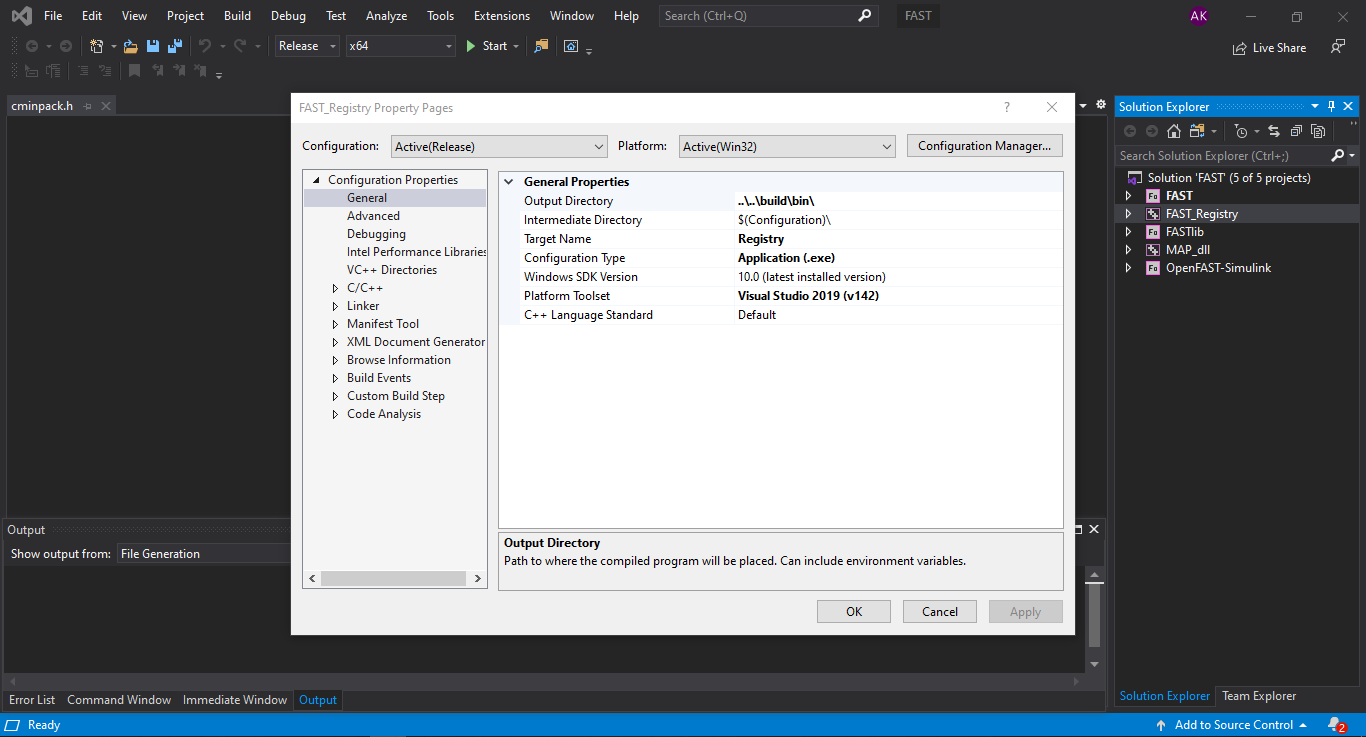Image resolution: width=1366 pixels, height=737 pixels.
Task: Open the Debug menu
Action: tap(288, 15)
